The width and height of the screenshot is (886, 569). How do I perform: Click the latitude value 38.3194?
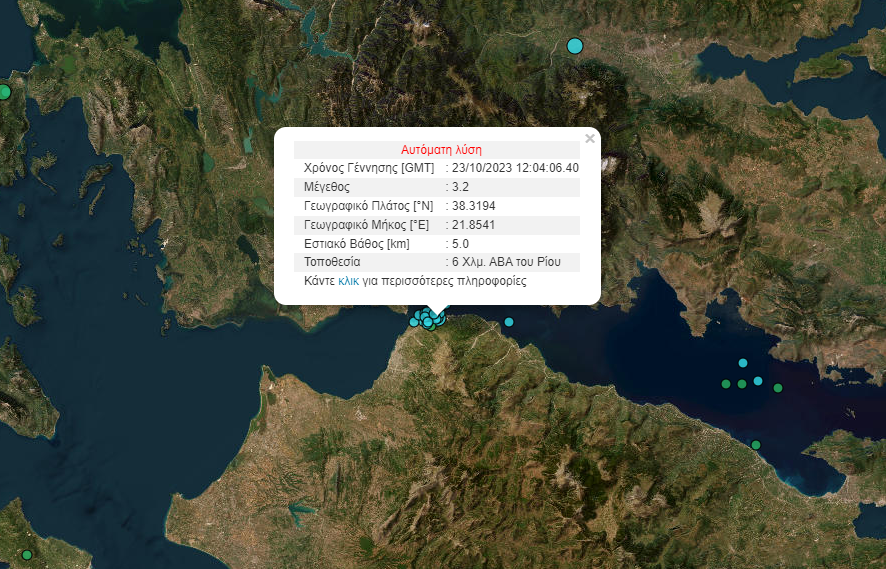474,205
